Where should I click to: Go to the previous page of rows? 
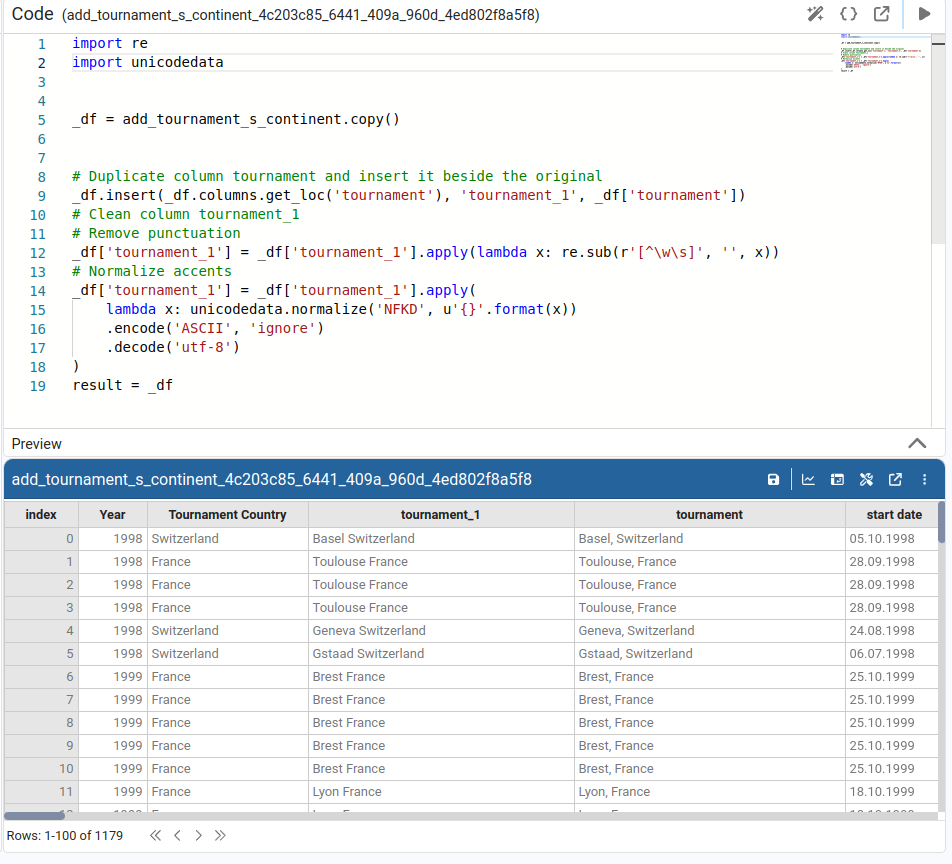[x=177, y=835]
